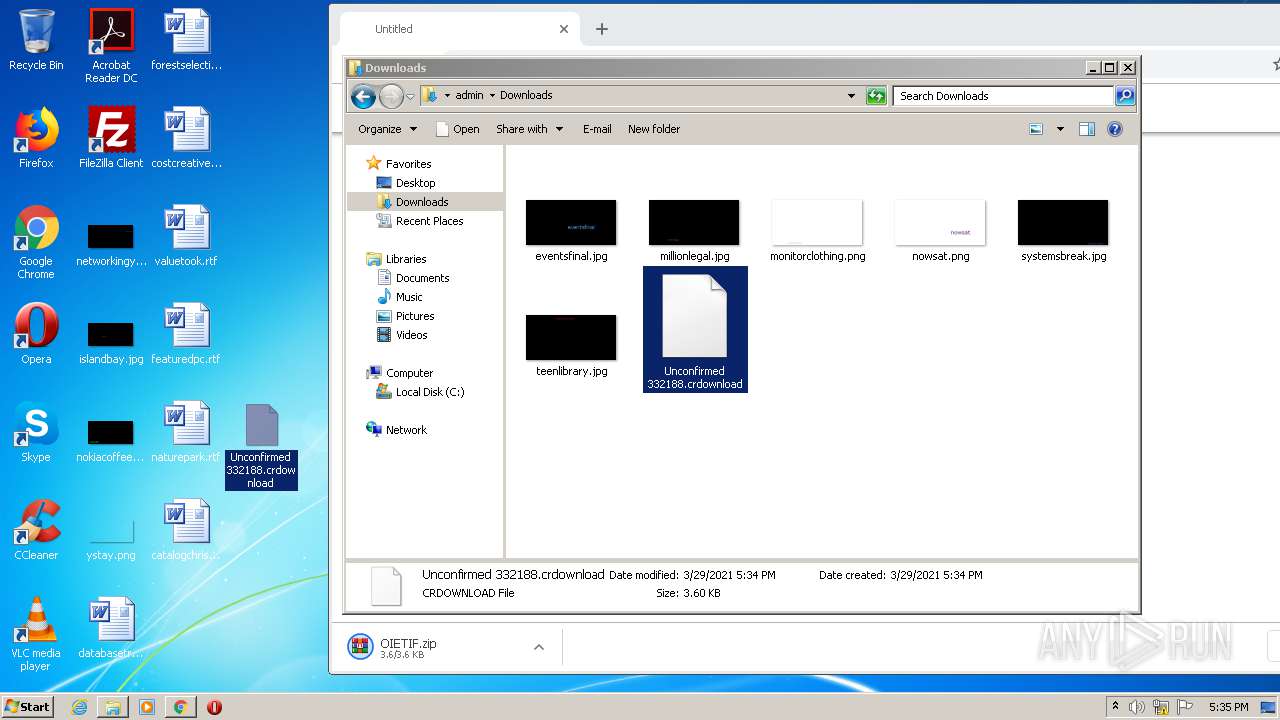Launch Opera browser shortcut
The image size is (1280, 720).
coord(36,335)
